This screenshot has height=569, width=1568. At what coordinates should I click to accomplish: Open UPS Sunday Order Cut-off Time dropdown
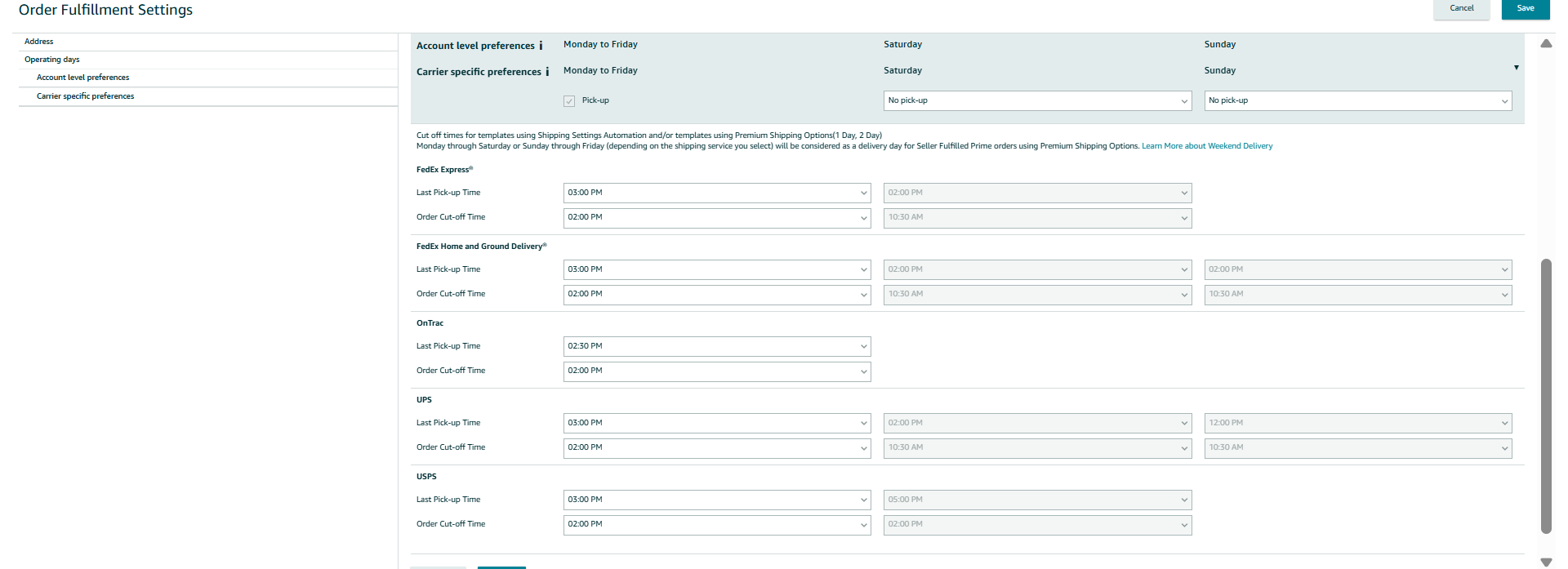coord(1358,448)
